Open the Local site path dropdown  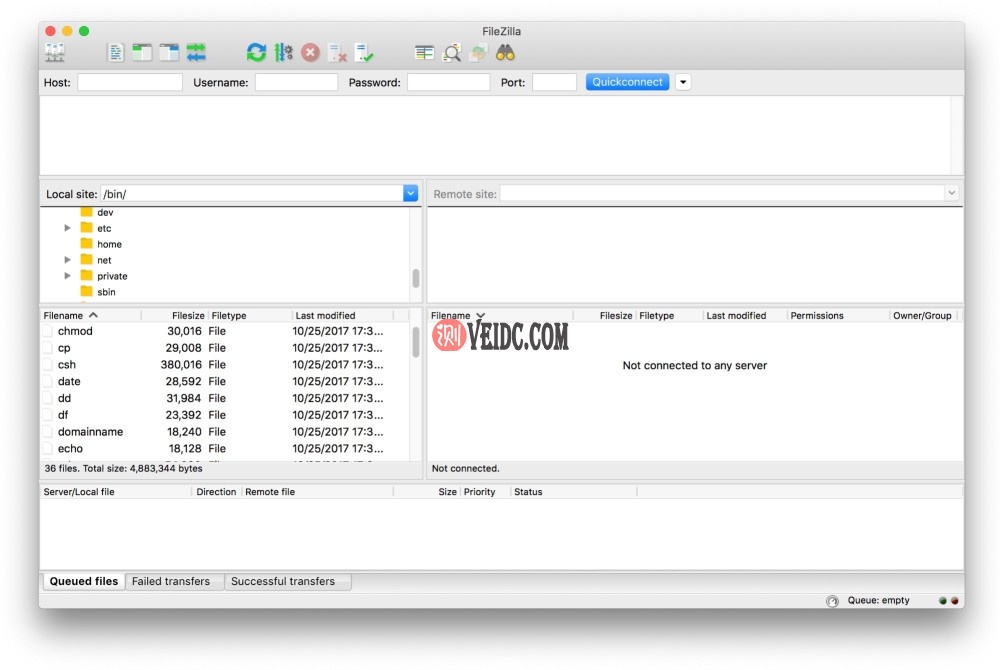(410, 194)
